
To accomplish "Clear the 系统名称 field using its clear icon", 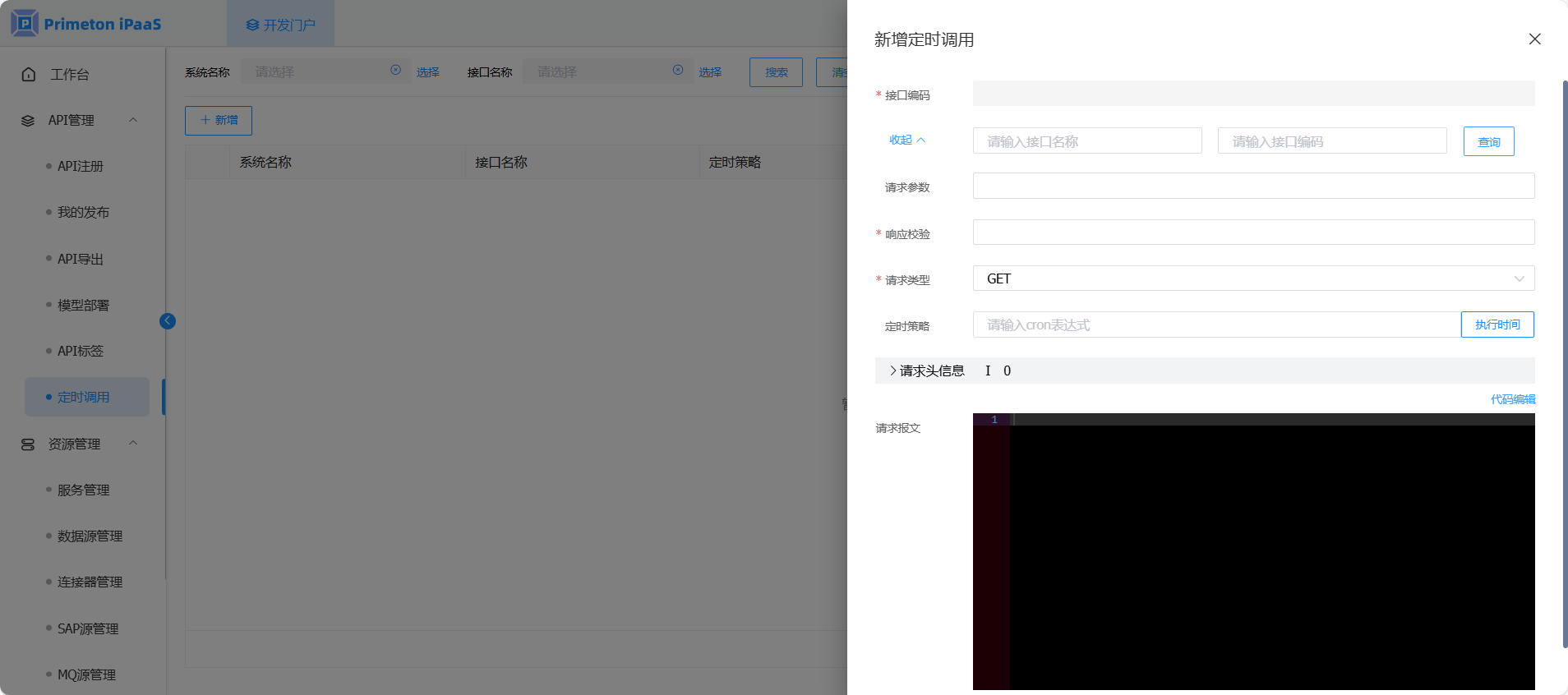I will 395,71.
